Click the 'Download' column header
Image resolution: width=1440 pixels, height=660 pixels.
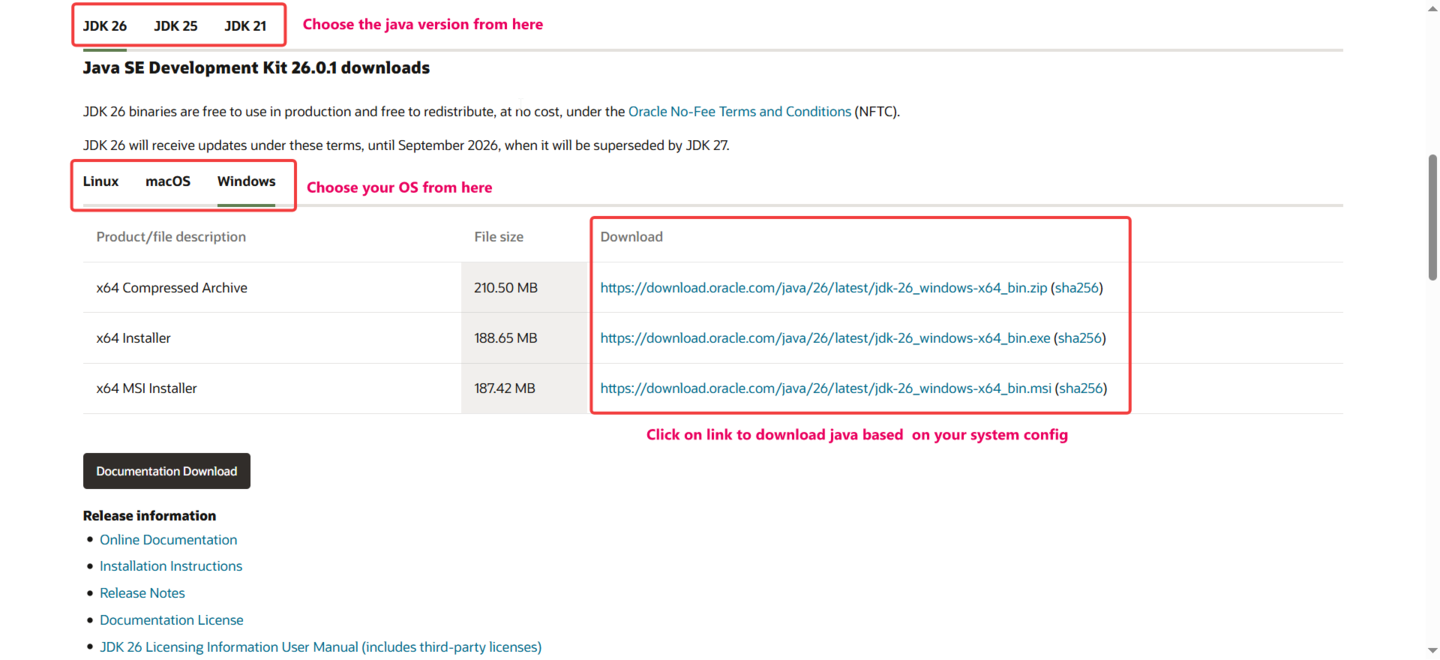pyautogui.click(x=631, y=237)
